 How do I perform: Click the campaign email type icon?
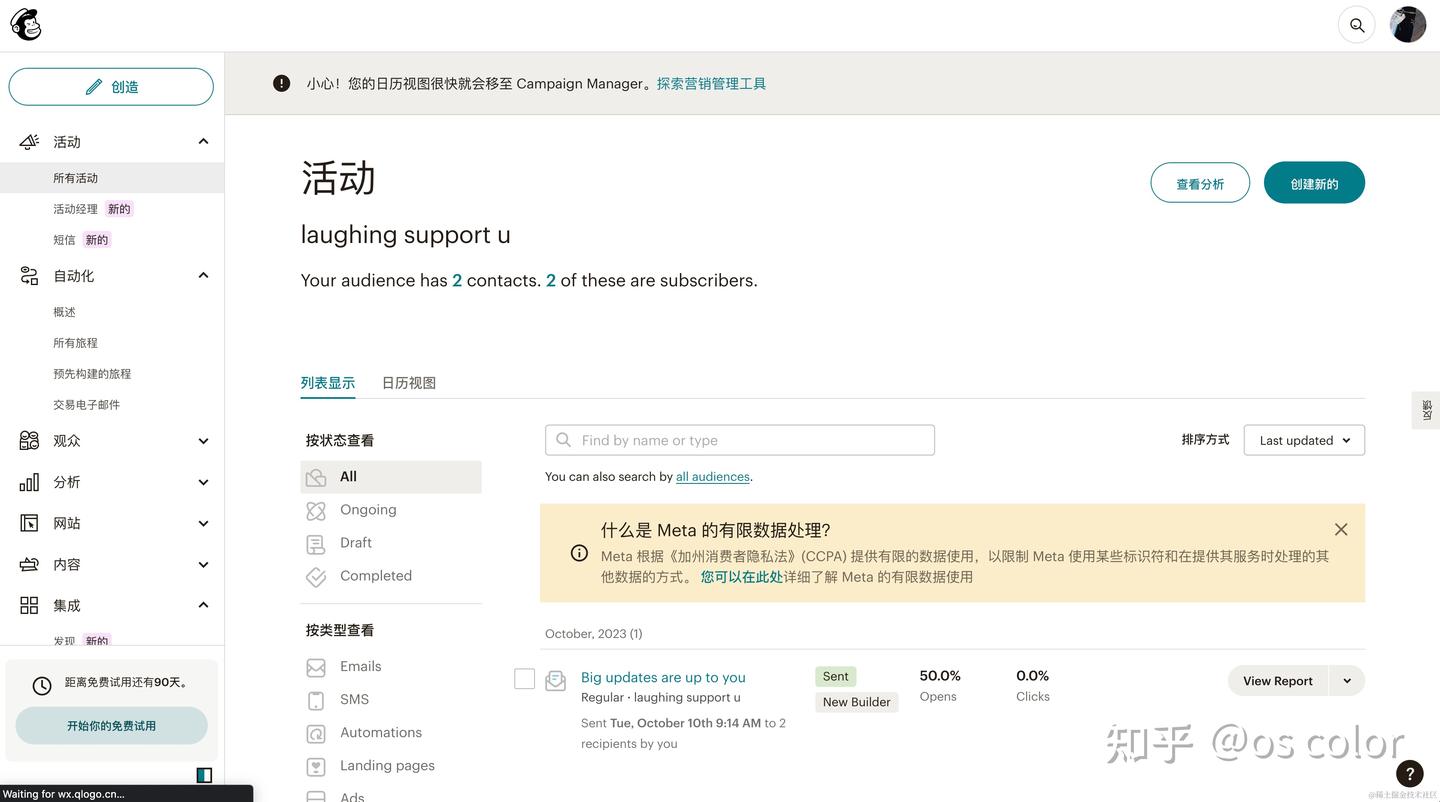coord(556,681)
